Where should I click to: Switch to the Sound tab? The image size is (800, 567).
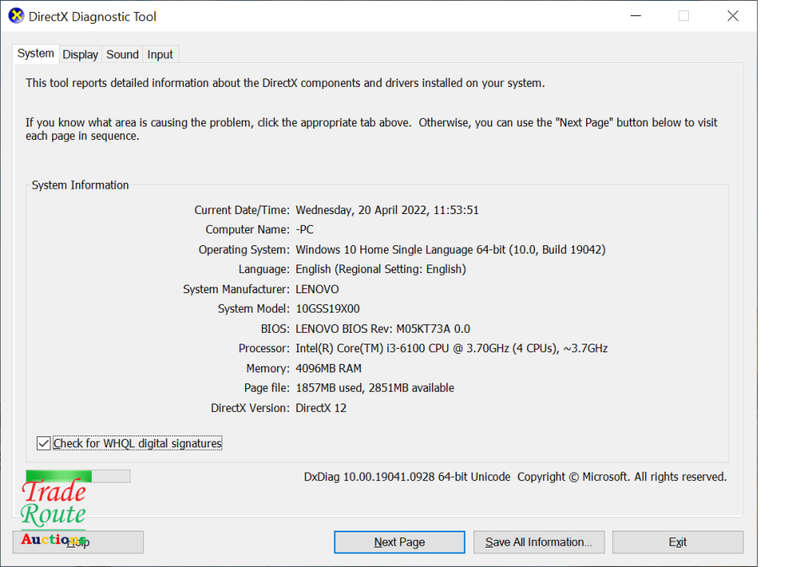122,55
